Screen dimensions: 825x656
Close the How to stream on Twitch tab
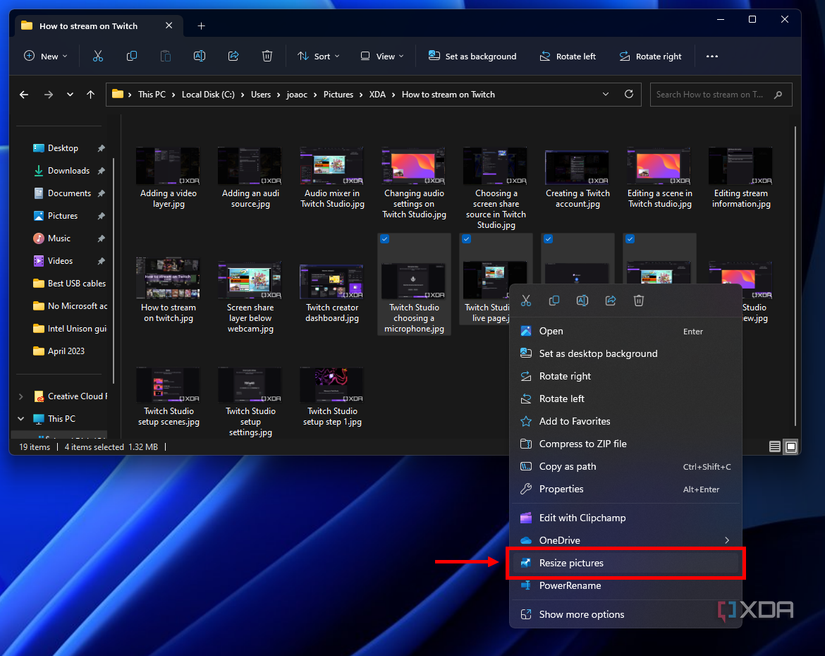(x=169, y=25)
